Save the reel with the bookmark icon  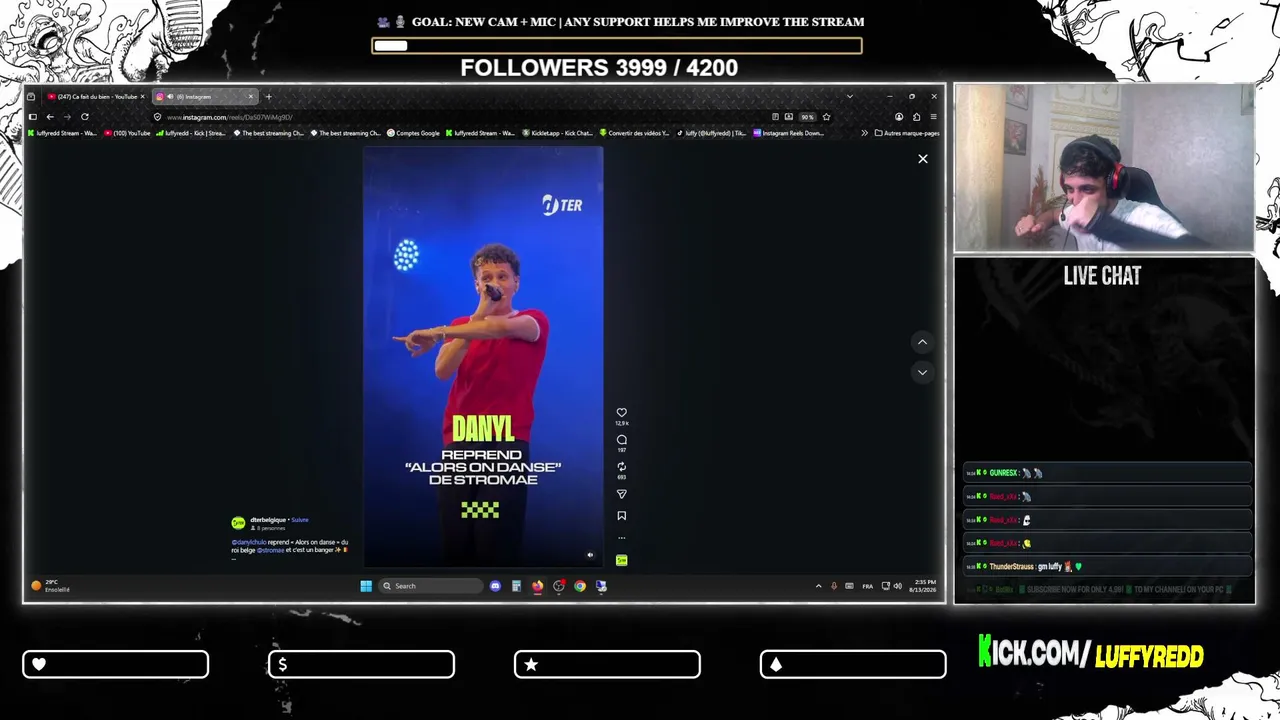621,516
